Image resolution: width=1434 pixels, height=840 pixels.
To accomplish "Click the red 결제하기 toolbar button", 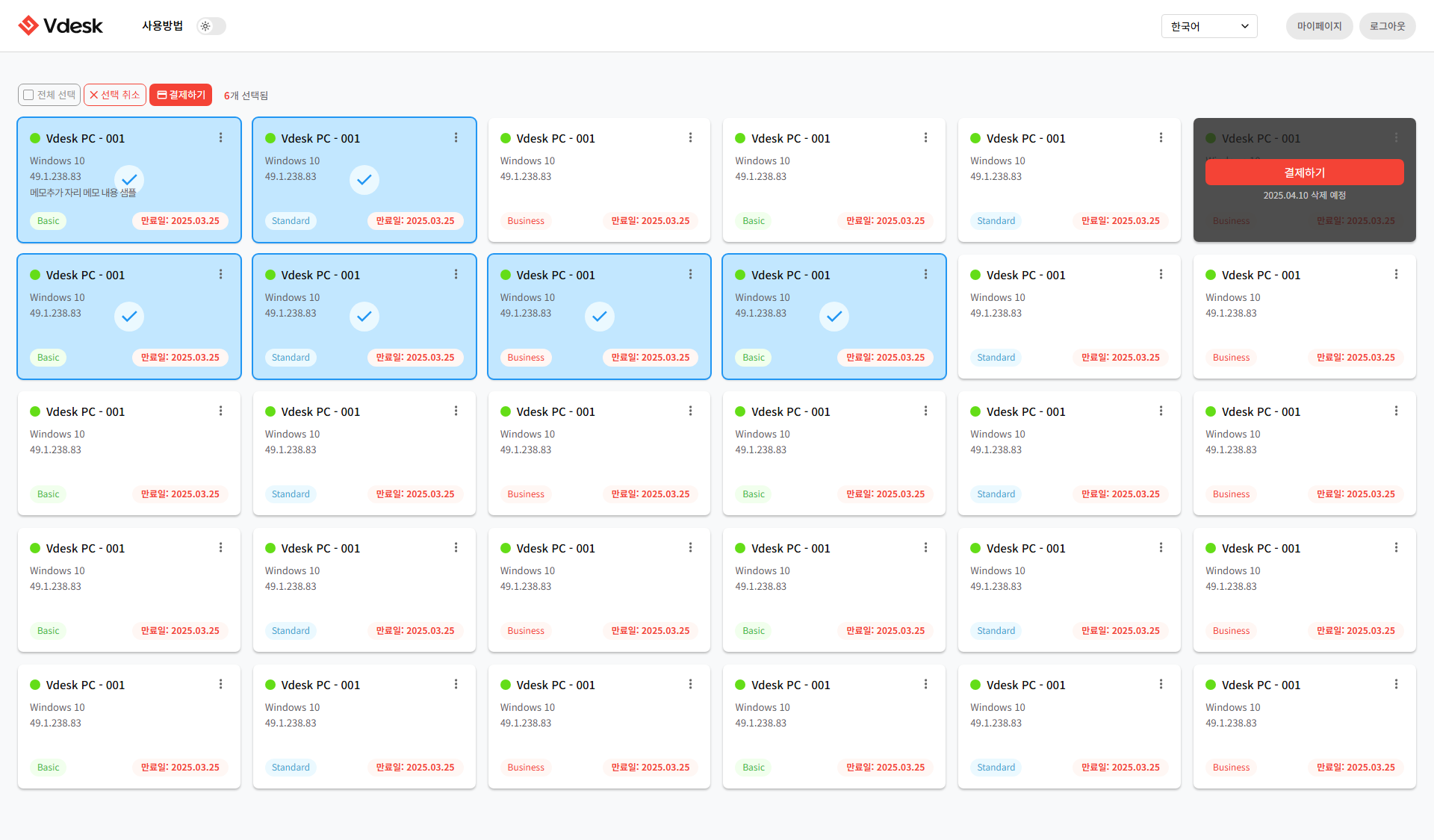I will pyautogui.click(x=181, y=95).
